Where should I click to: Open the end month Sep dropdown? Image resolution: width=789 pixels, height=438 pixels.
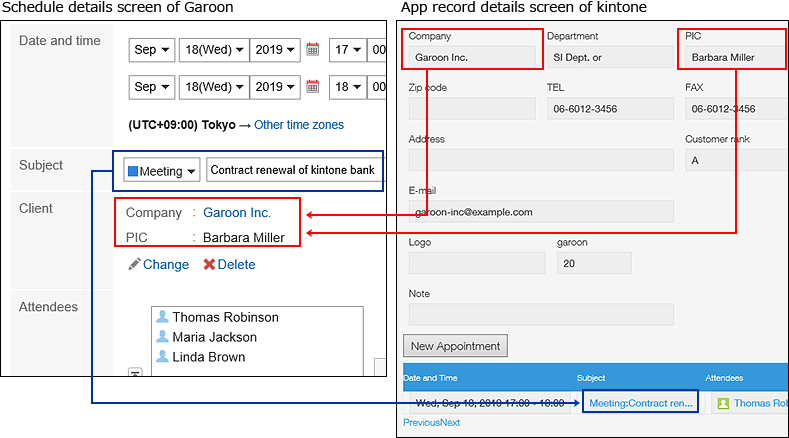(x=152, y=87)
